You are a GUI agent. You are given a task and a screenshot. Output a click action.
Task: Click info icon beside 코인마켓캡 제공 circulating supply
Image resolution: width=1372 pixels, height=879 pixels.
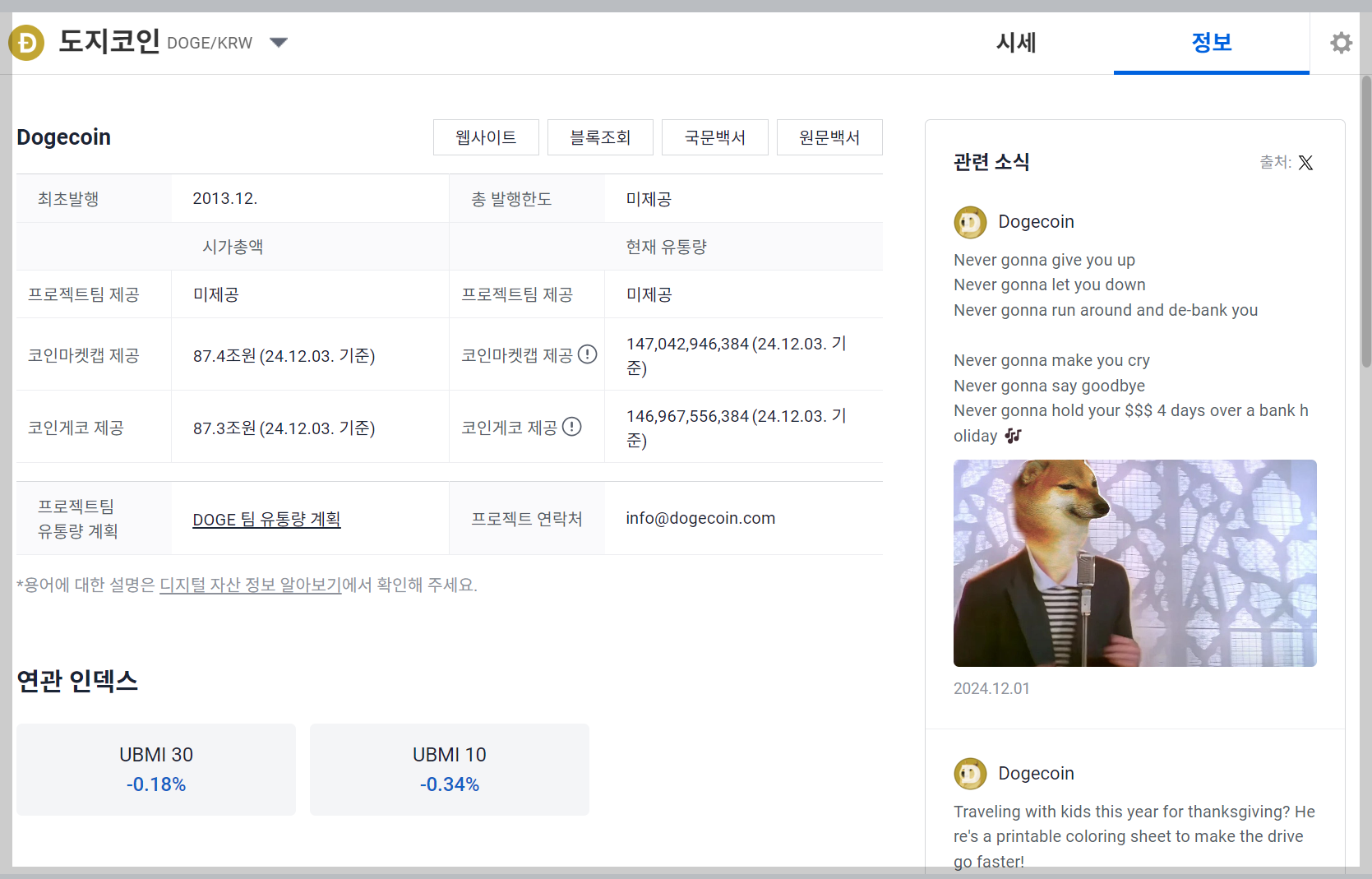click(x=587, y=354)
